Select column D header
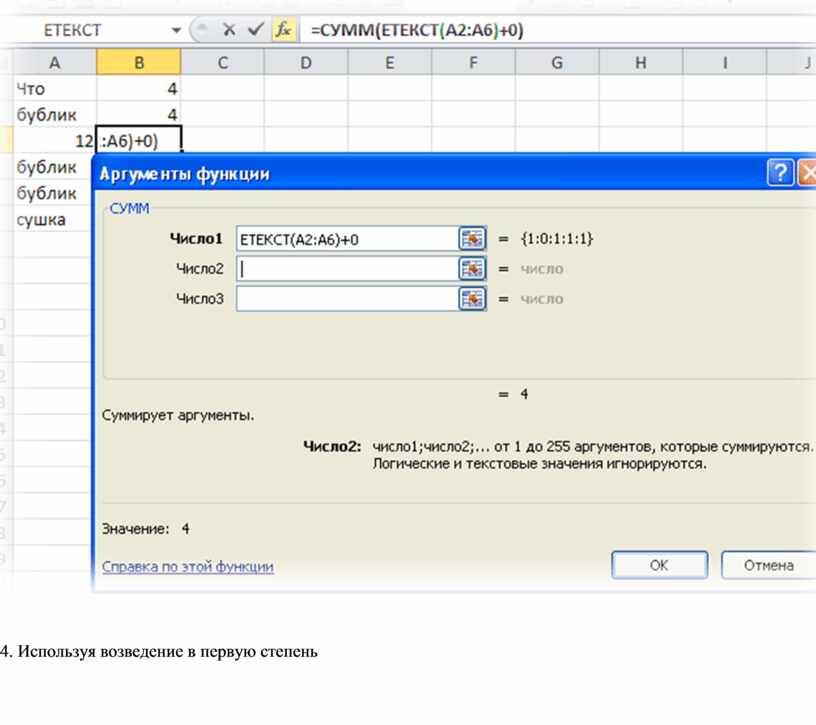 (306, 63)
